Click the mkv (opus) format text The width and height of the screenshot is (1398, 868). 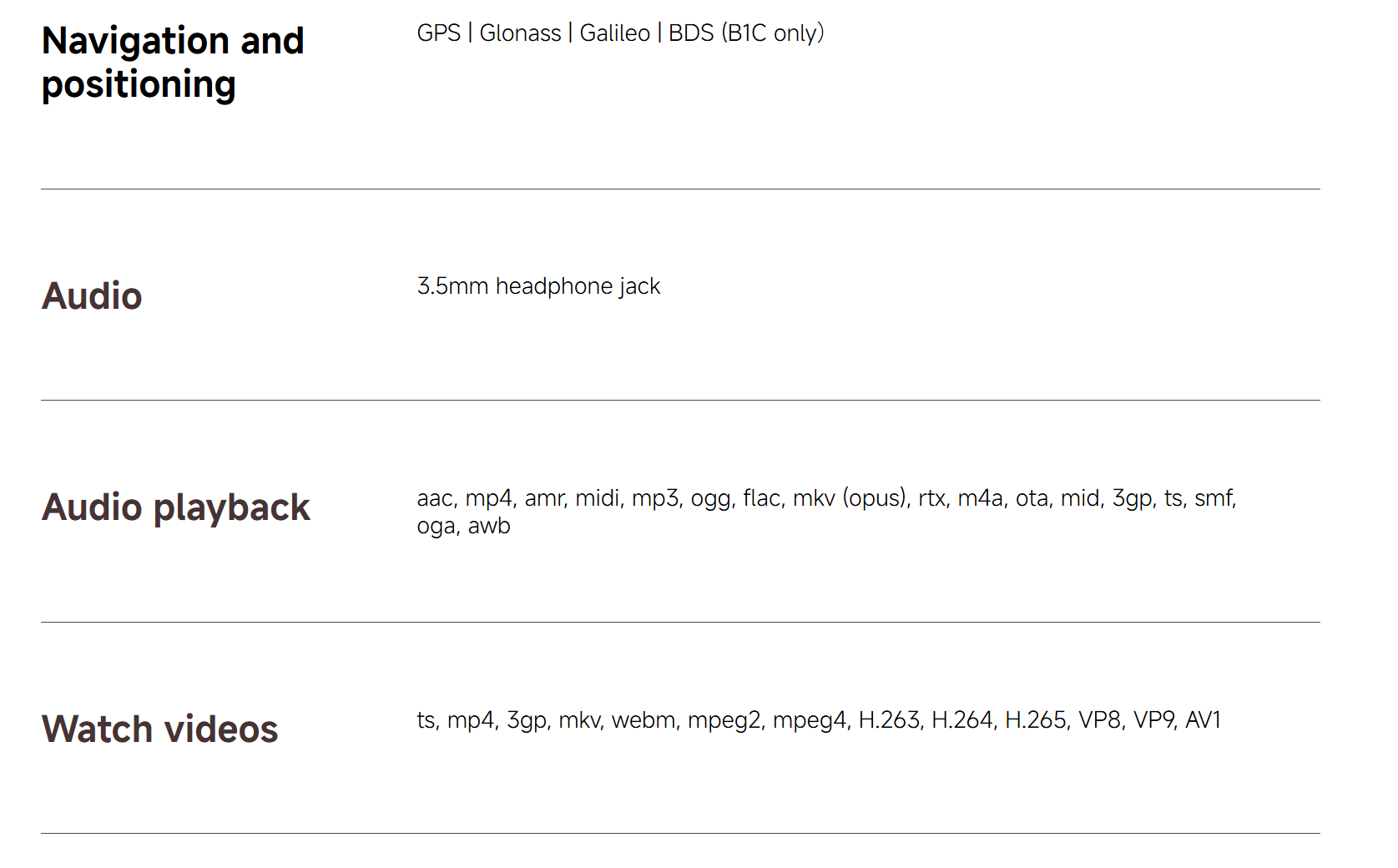point(849,498)
